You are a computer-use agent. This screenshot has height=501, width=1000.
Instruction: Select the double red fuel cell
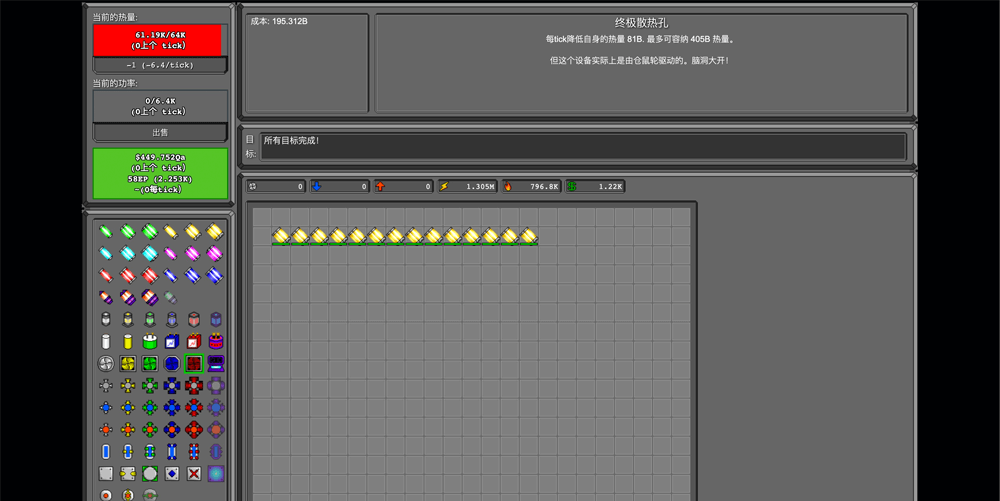128,276
